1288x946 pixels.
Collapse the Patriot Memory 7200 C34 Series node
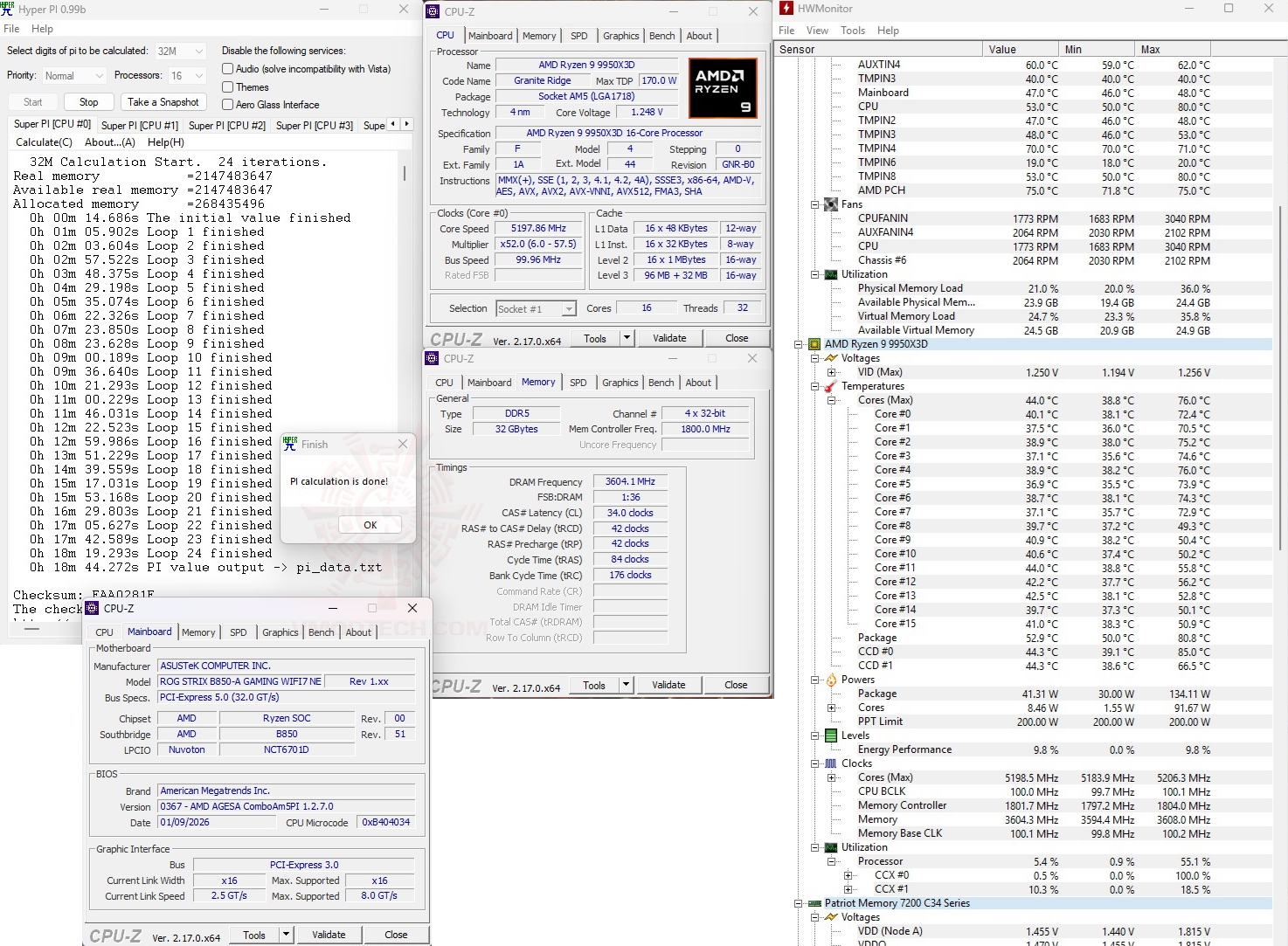(799, 903)
